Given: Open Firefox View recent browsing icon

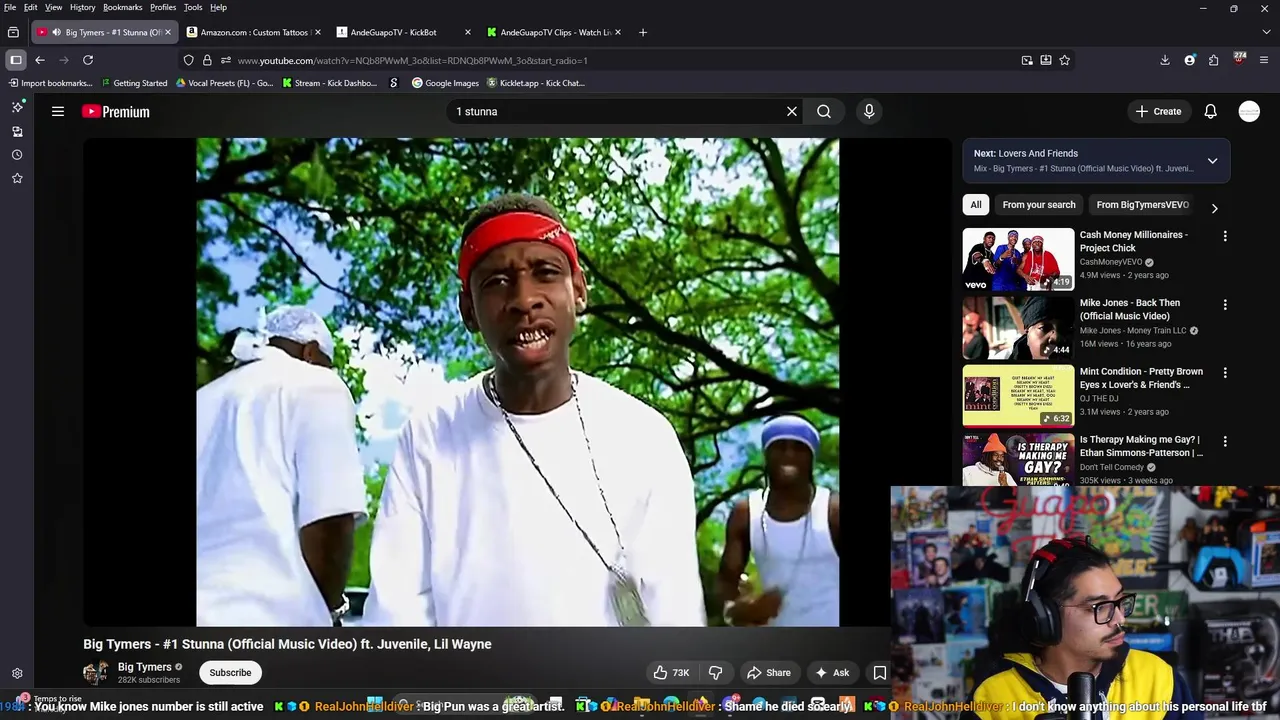Looking at the screenshot, I should click(13, 32).
